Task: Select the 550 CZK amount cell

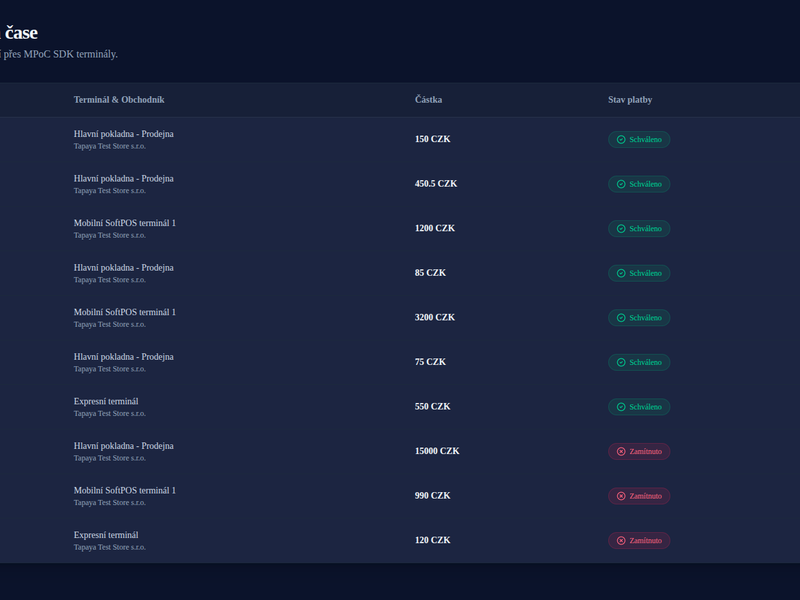Action: click(433, 406)
